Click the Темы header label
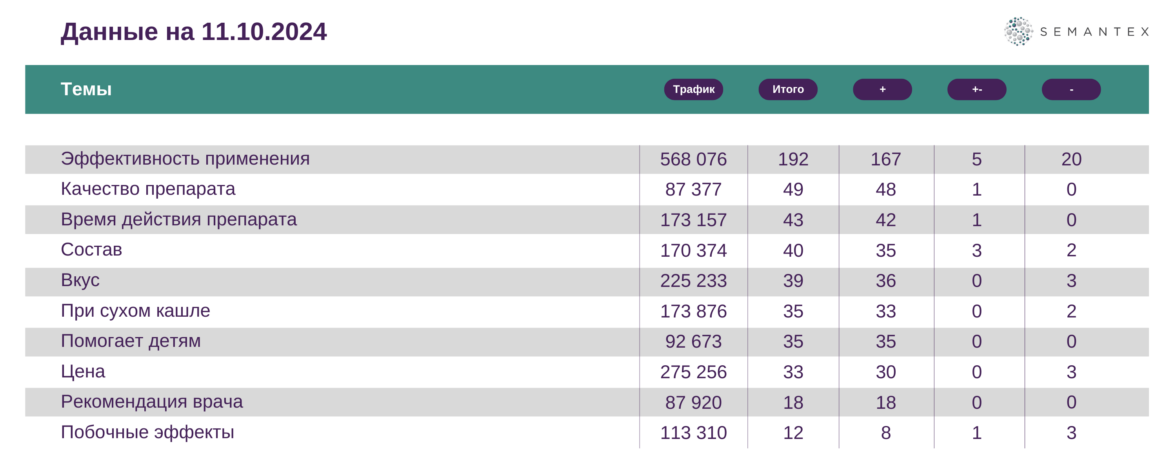 86,89
